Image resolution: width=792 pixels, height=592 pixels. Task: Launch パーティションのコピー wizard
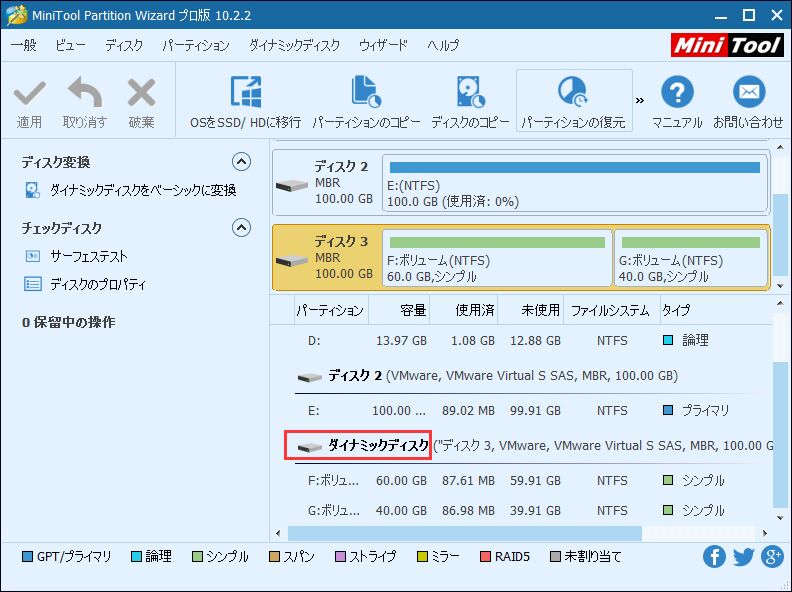click(365, 93)
